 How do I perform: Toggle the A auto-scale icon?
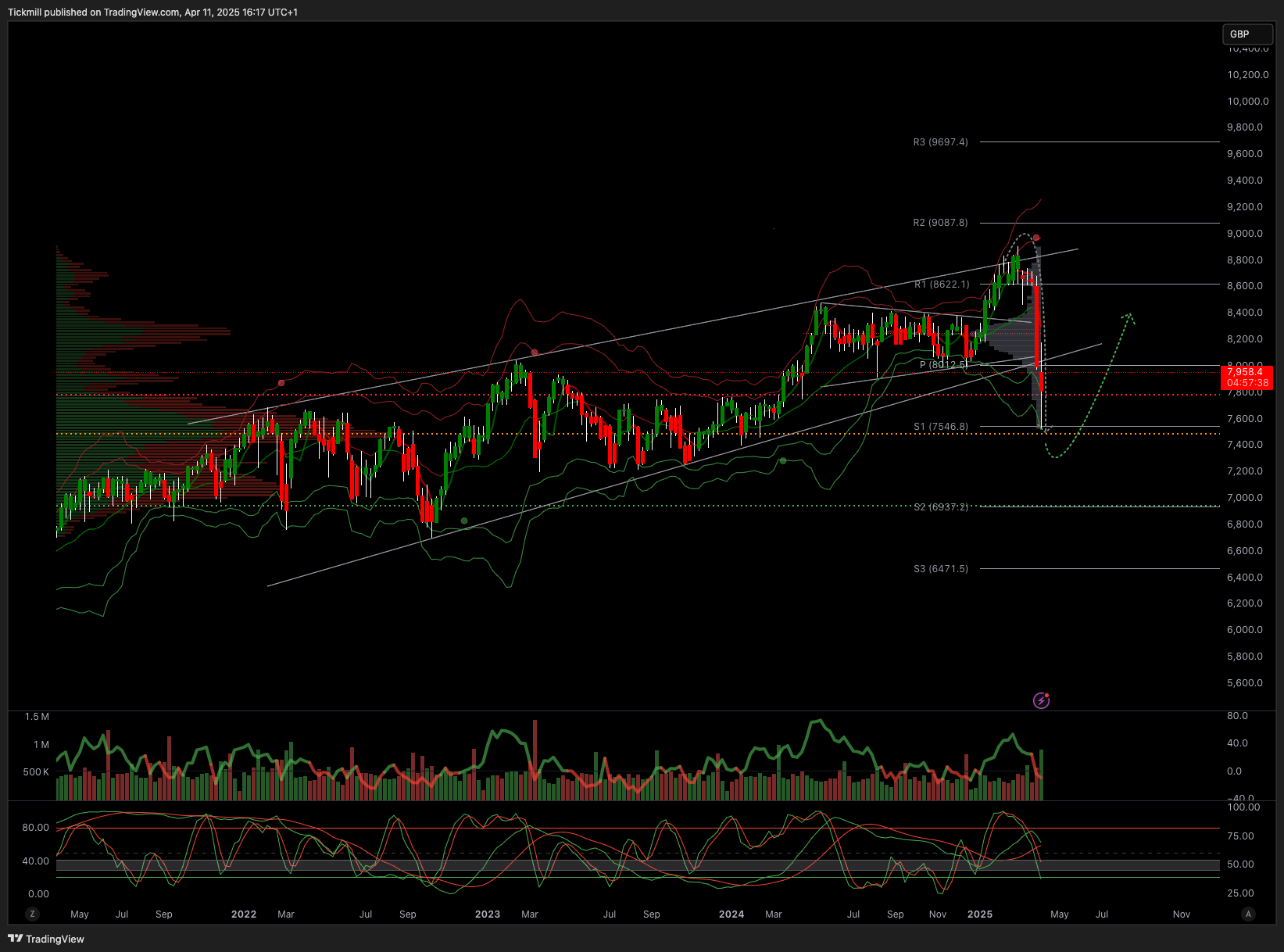tap(1248, 914)
